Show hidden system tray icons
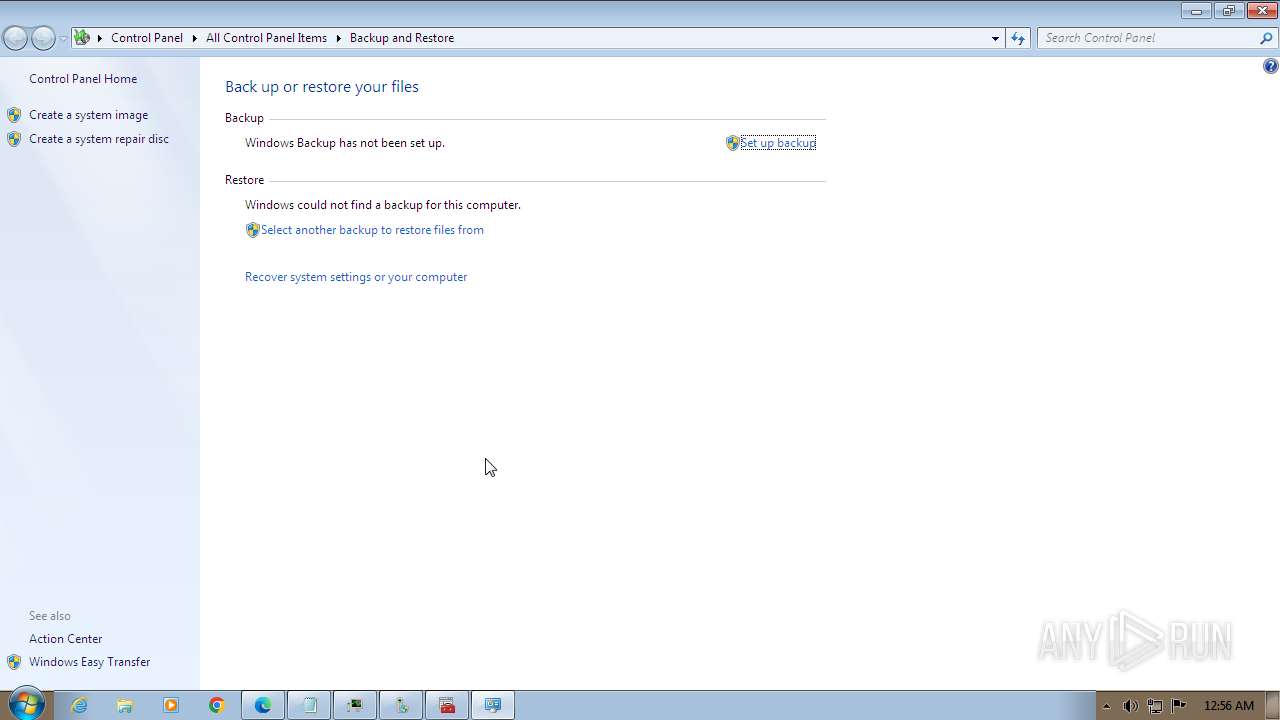1280x720 pixels. coord(1106,706)
